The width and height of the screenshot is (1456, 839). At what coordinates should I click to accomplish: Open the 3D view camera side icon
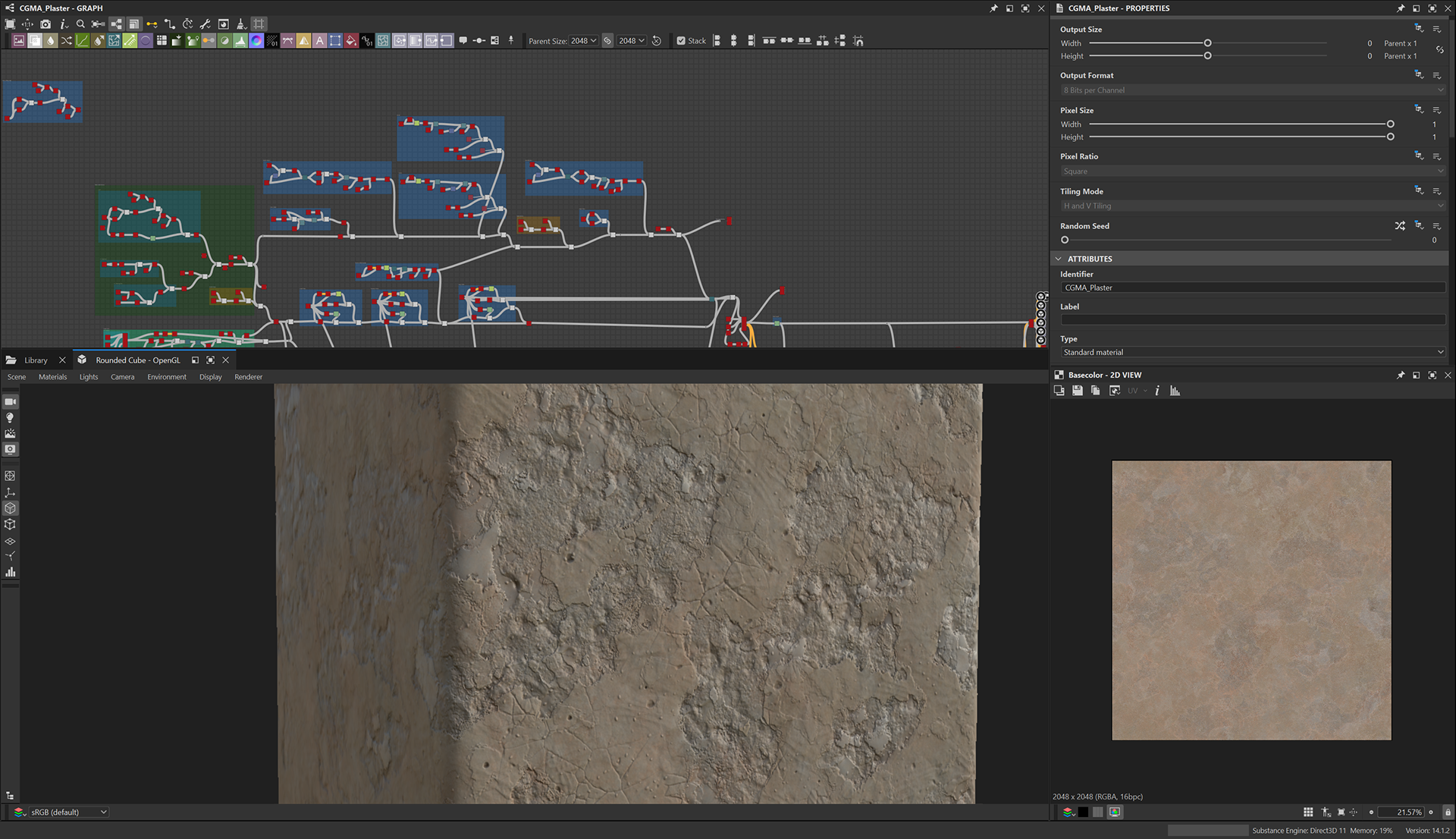pyautogui.click(x=11, y=402)
